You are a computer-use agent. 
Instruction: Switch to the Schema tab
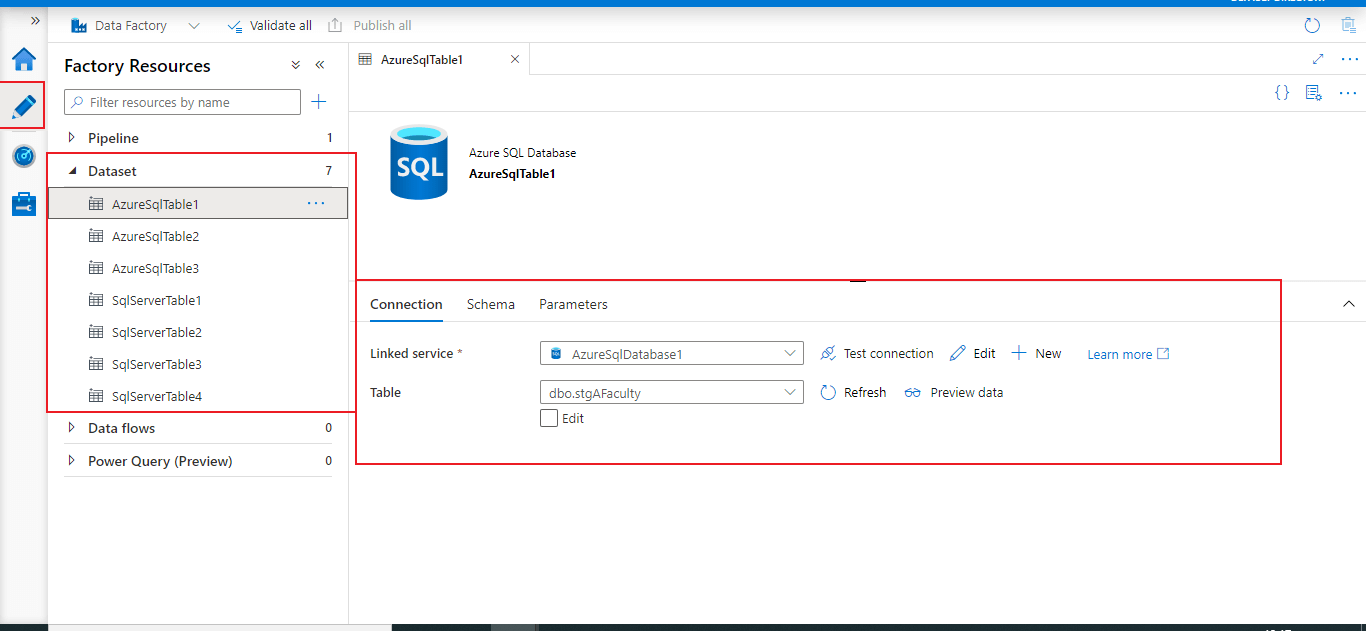coord(491,304)
